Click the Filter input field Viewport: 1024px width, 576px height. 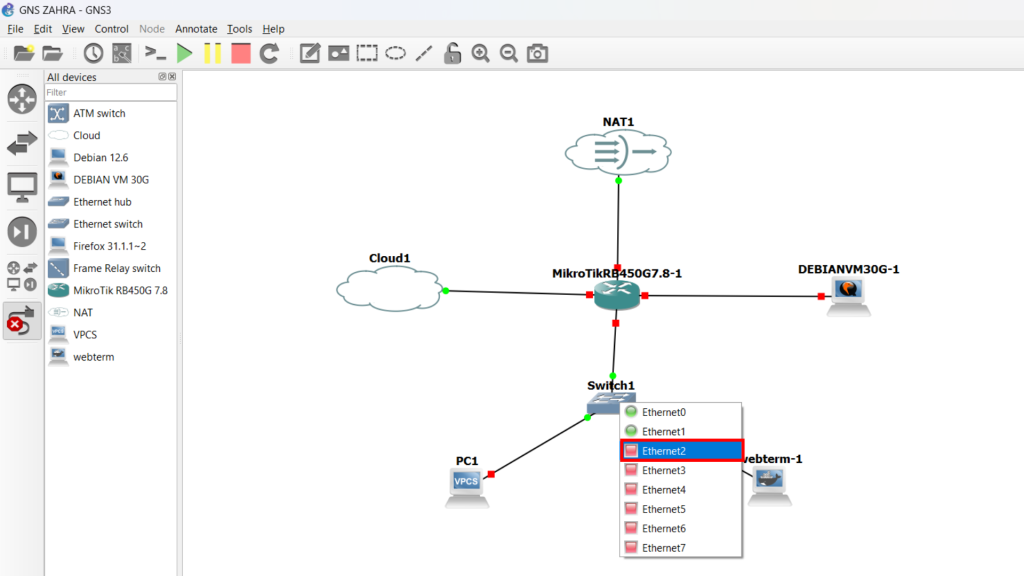[110, 92]
